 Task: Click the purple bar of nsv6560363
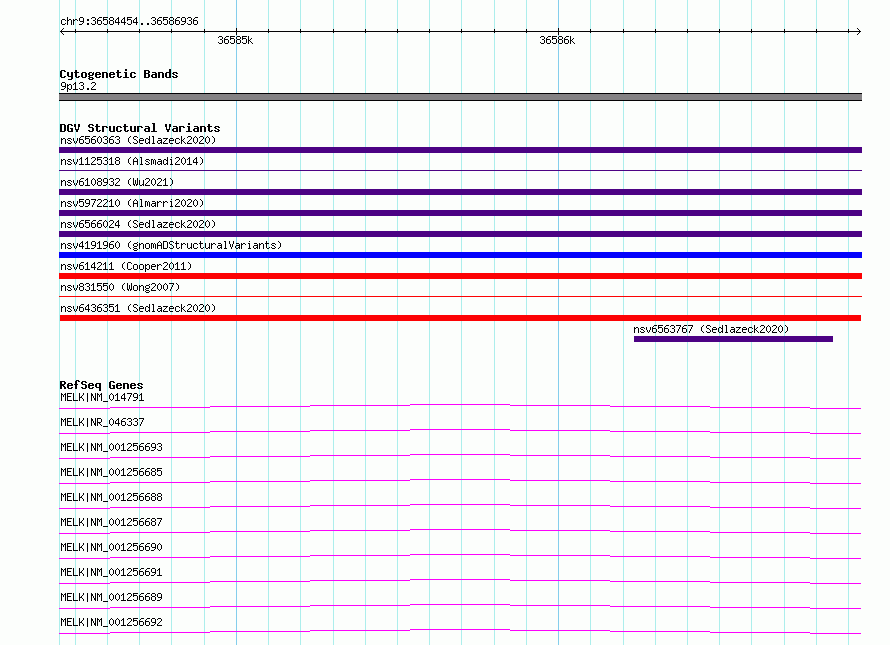coord(460,150)
